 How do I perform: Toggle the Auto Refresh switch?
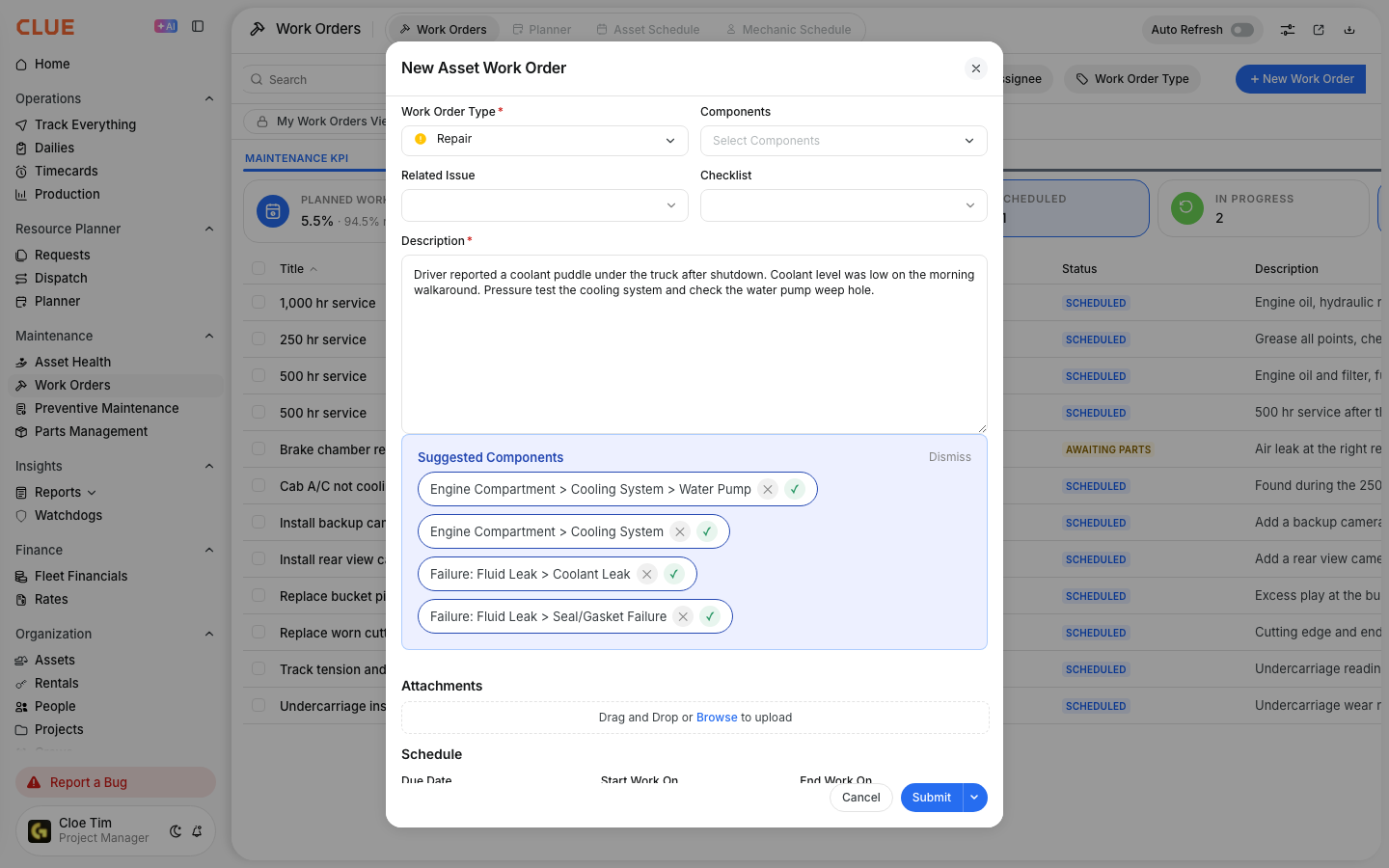coord(1242,30)
